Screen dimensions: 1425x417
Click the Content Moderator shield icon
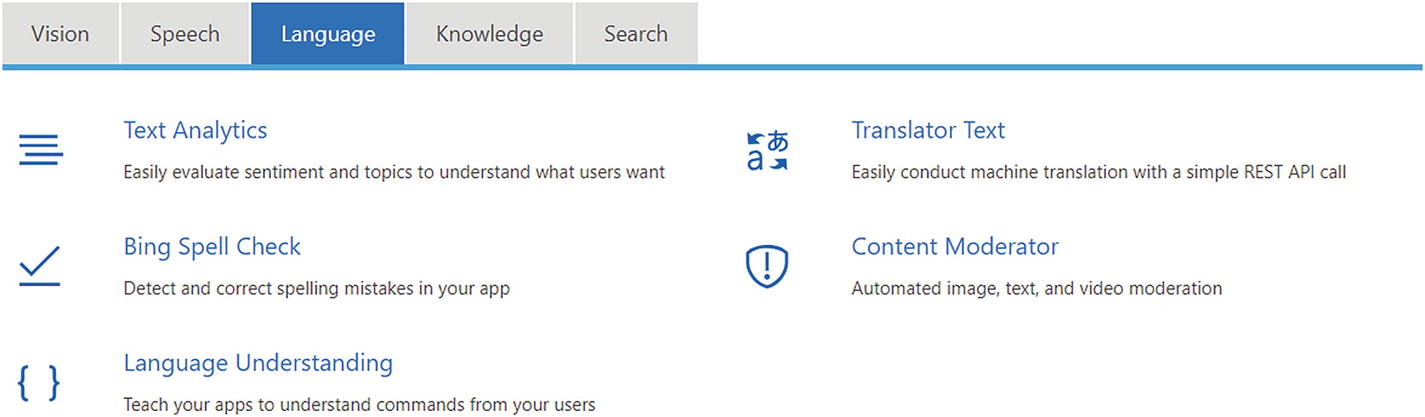768,267
